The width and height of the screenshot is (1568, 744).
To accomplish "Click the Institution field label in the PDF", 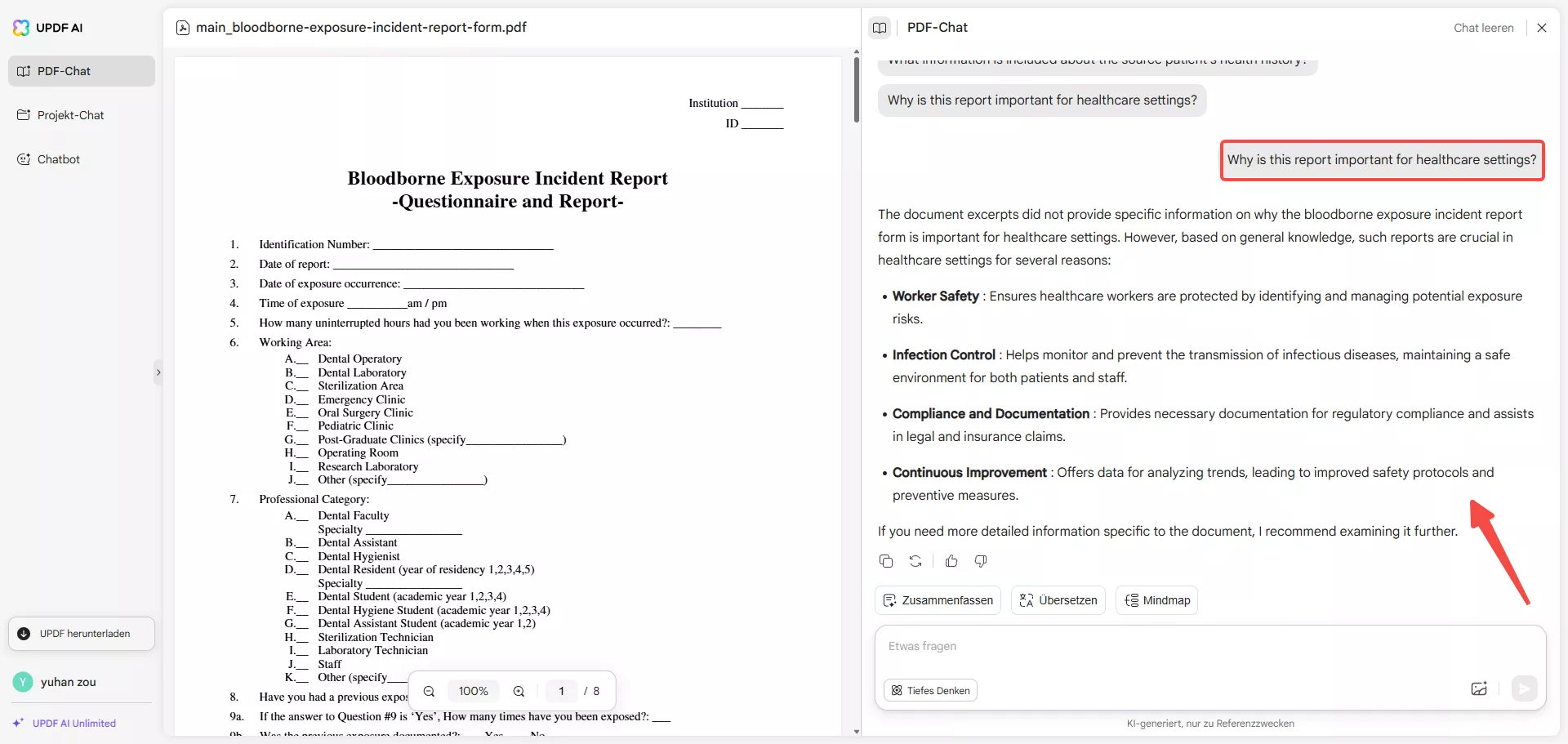I will click(x=713, y=104).
